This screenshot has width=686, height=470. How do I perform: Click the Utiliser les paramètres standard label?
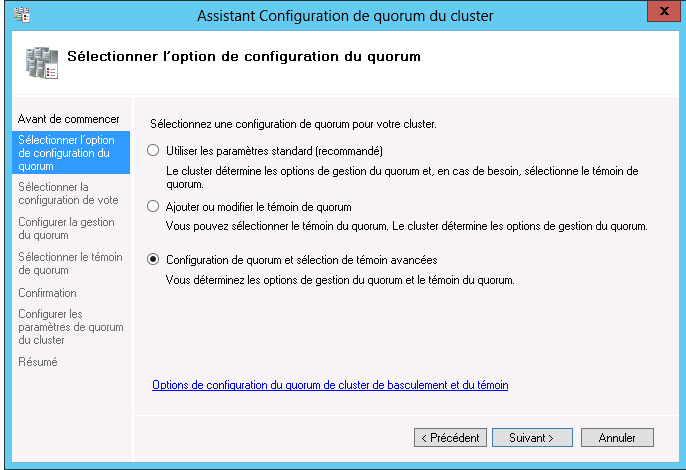pyautogui.click(x=274, y=151)
